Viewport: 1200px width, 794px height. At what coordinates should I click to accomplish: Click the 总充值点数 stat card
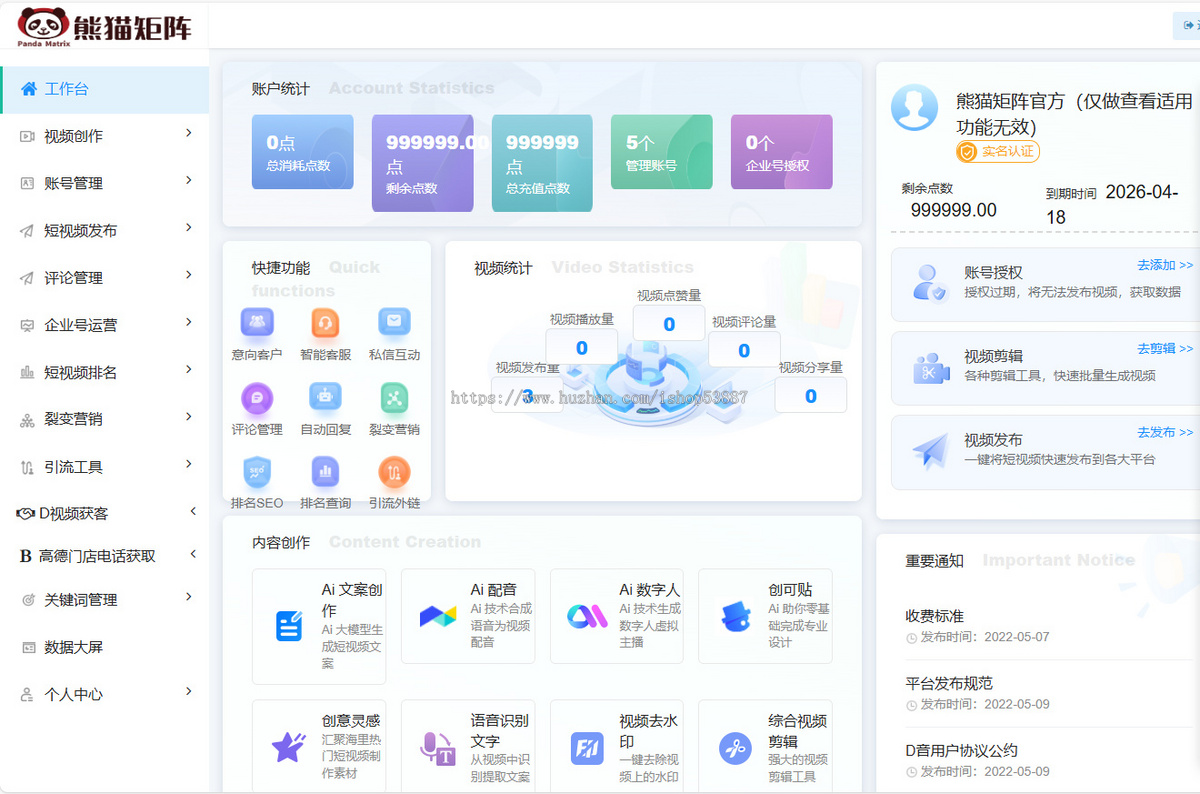pos(542,163)
